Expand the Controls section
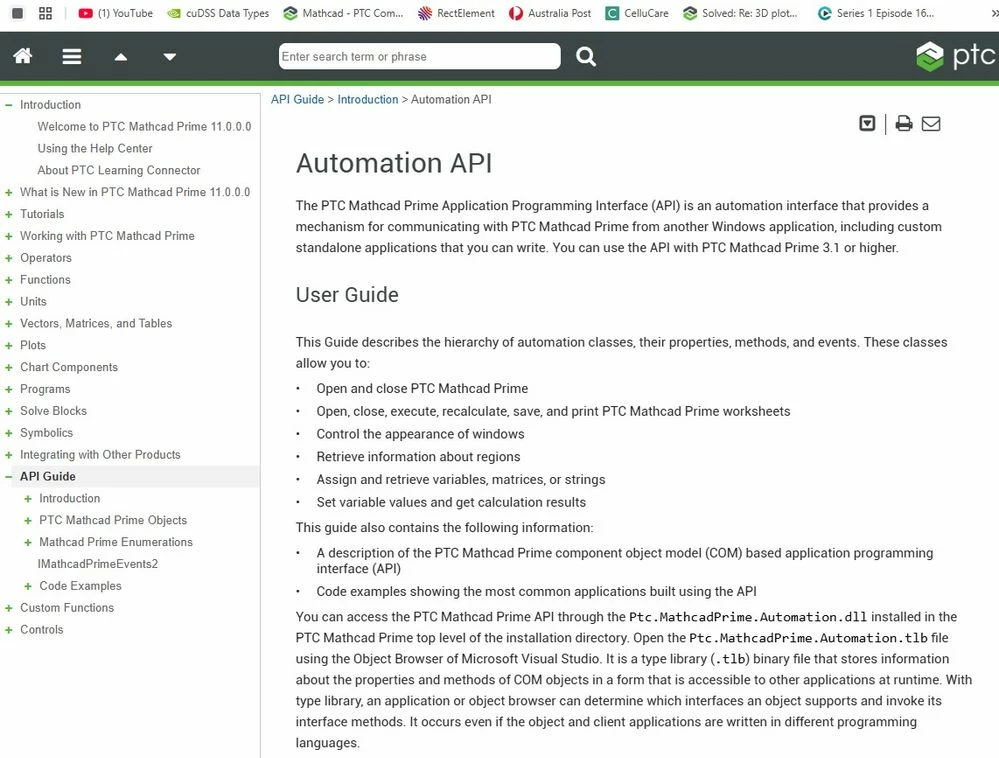 point(8,630)
